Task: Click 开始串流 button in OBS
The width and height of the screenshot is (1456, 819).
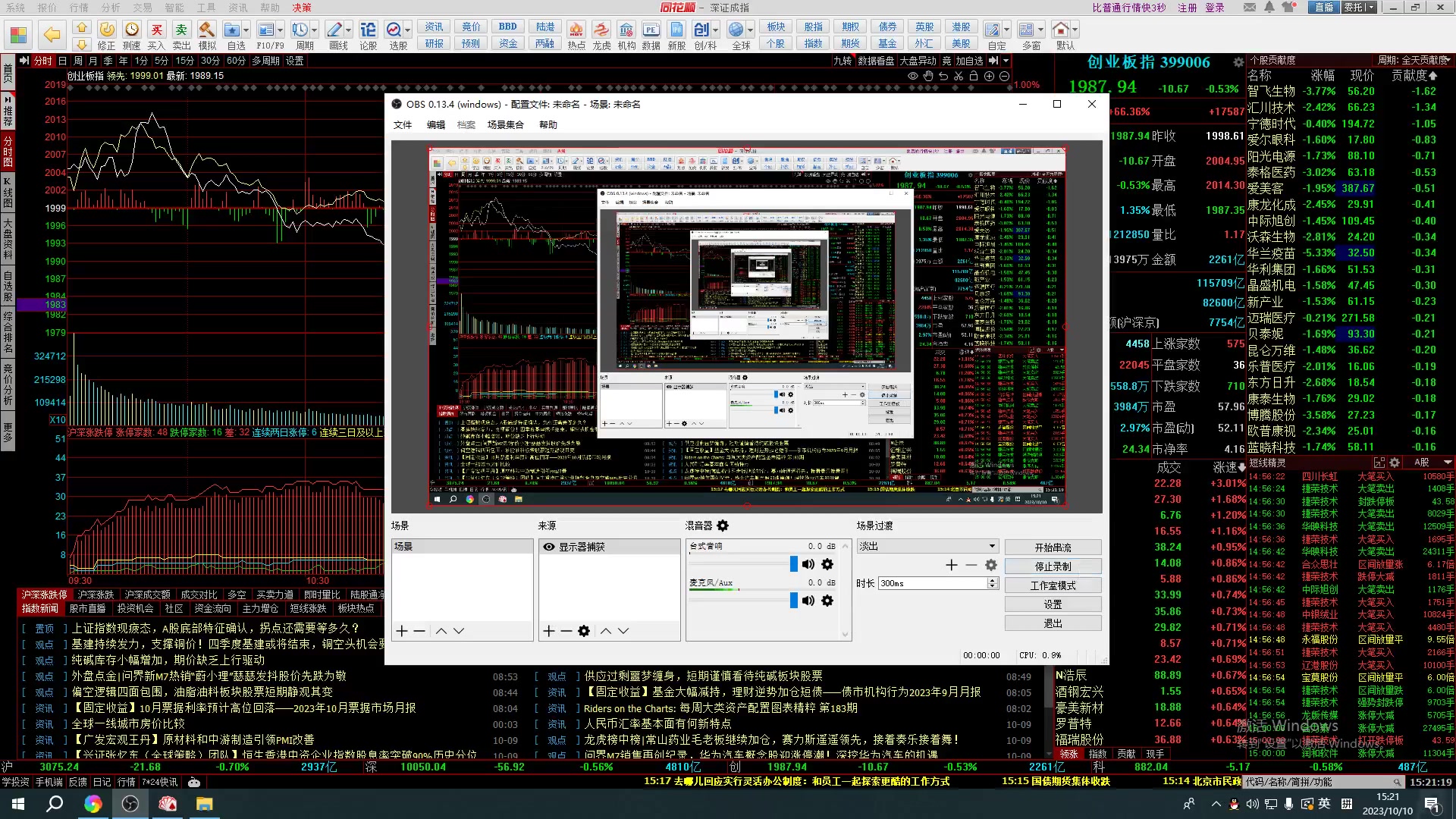Action: pyautogui.click(x=1053, y=548)
